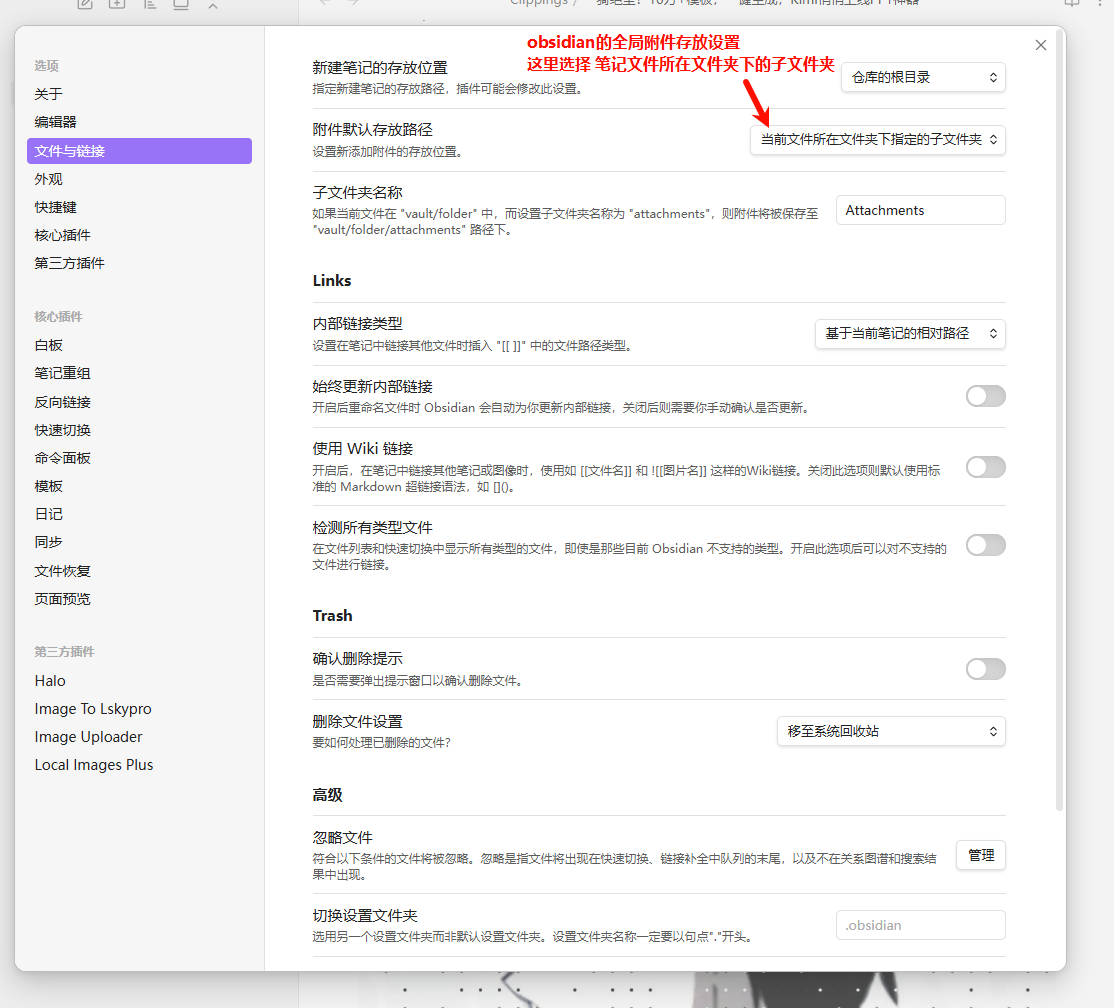
Task: Toggle 检测所有类型文件 on
Action: tap(985, 545)
